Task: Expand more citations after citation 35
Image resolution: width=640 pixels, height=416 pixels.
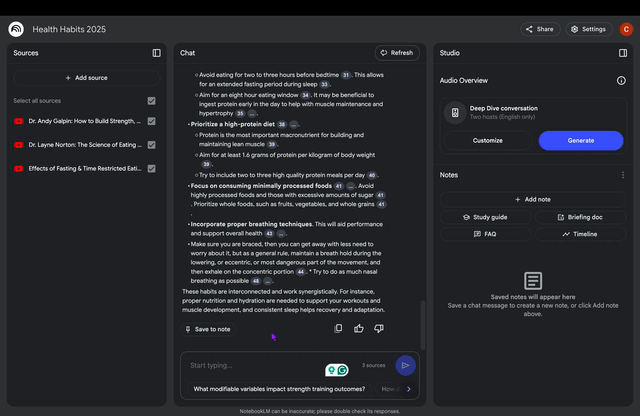Action: click(x=252, y=113)
